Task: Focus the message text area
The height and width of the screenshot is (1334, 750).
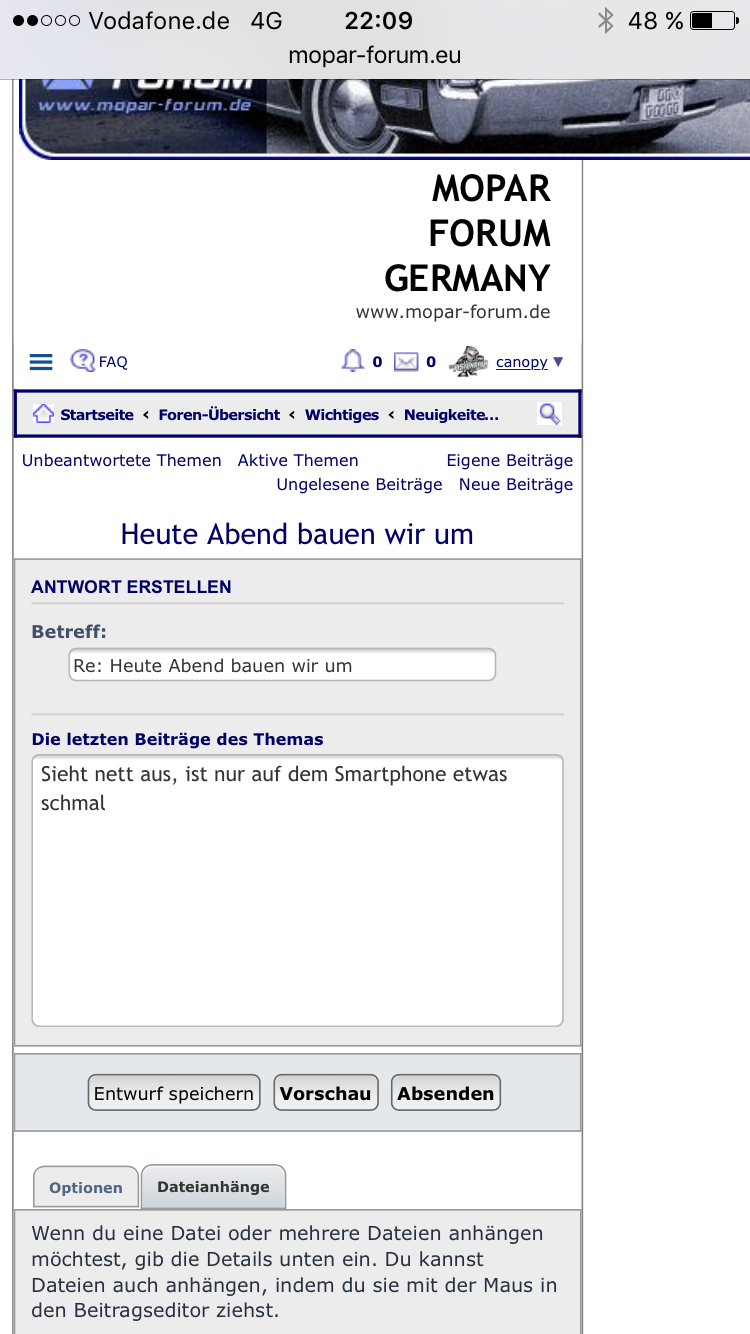Action: (x=297, y=890)
